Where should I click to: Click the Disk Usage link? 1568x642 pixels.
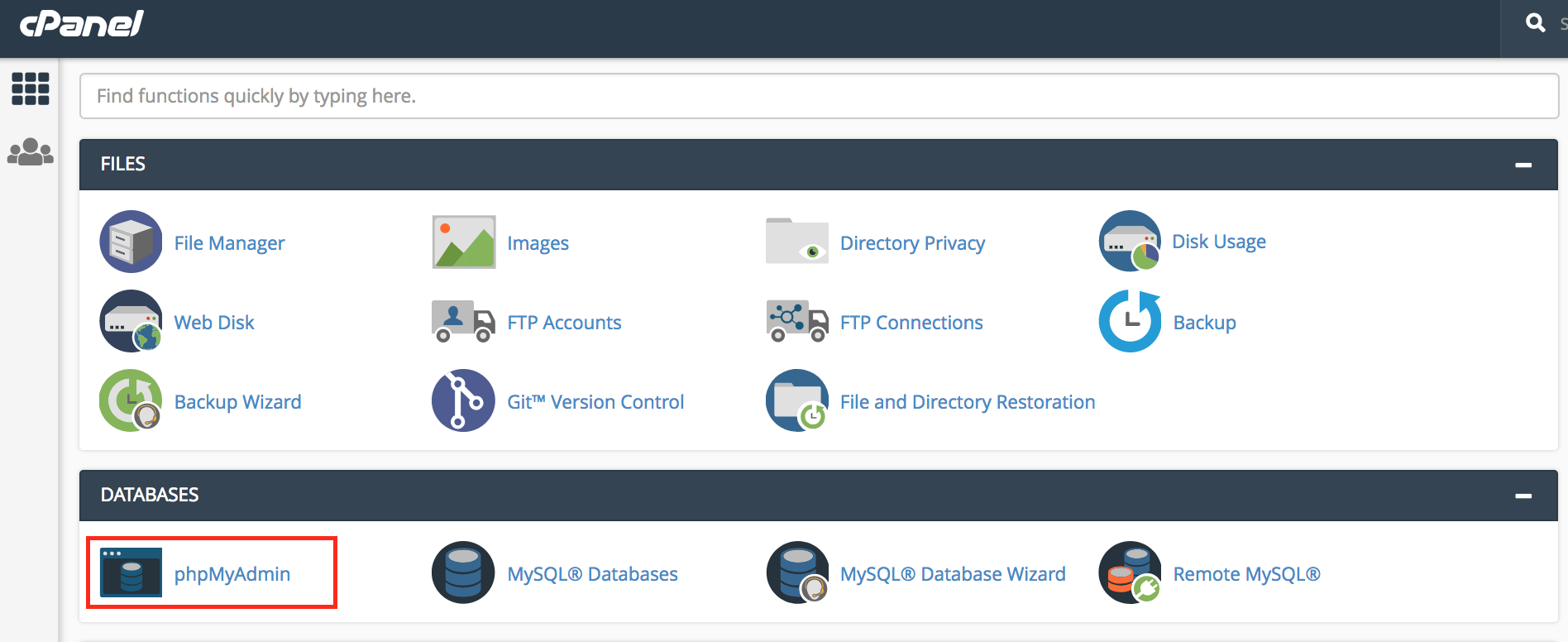(x=1219, y=242)
